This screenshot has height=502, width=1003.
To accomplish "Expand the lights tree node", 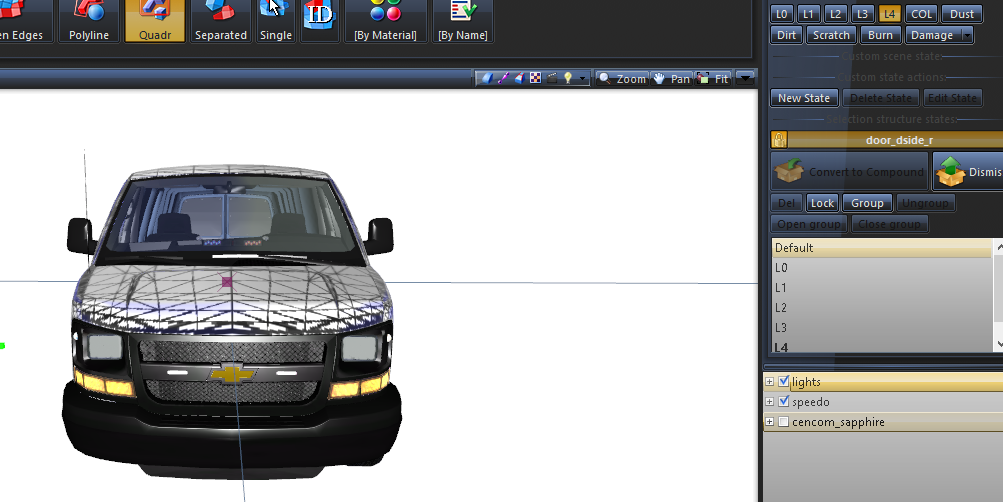I will [x=770, y=382].
